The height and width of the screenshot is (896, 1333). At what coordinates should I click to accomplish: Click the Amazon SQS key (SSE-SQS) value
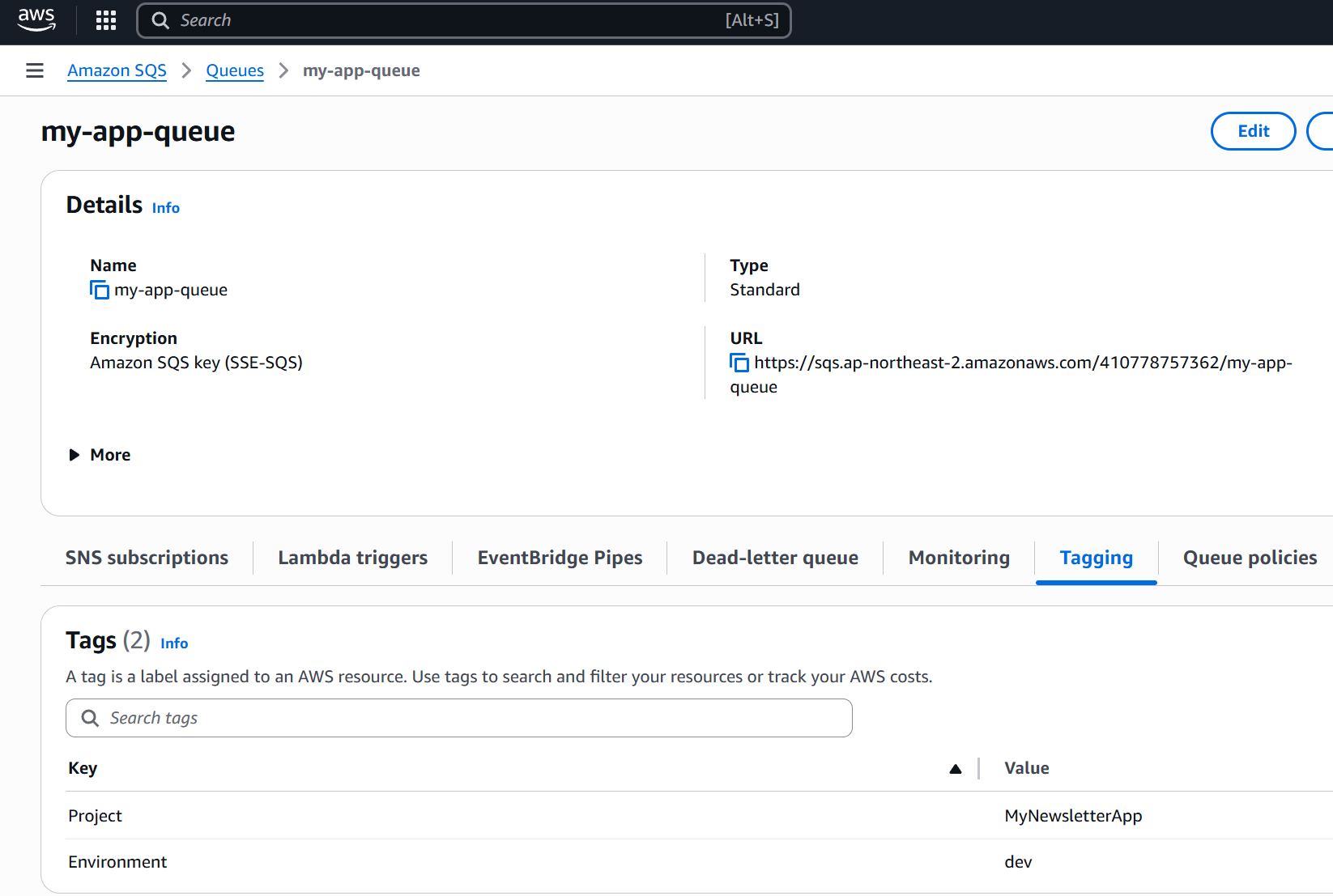pyautogui.click(x=196, y=363)
